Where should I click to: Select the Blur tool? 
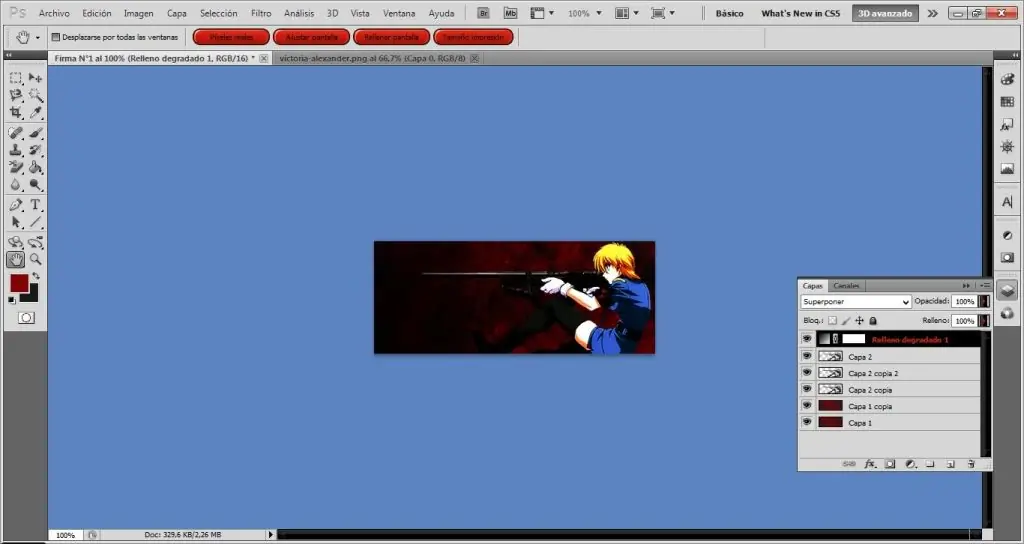pos(16,185)
